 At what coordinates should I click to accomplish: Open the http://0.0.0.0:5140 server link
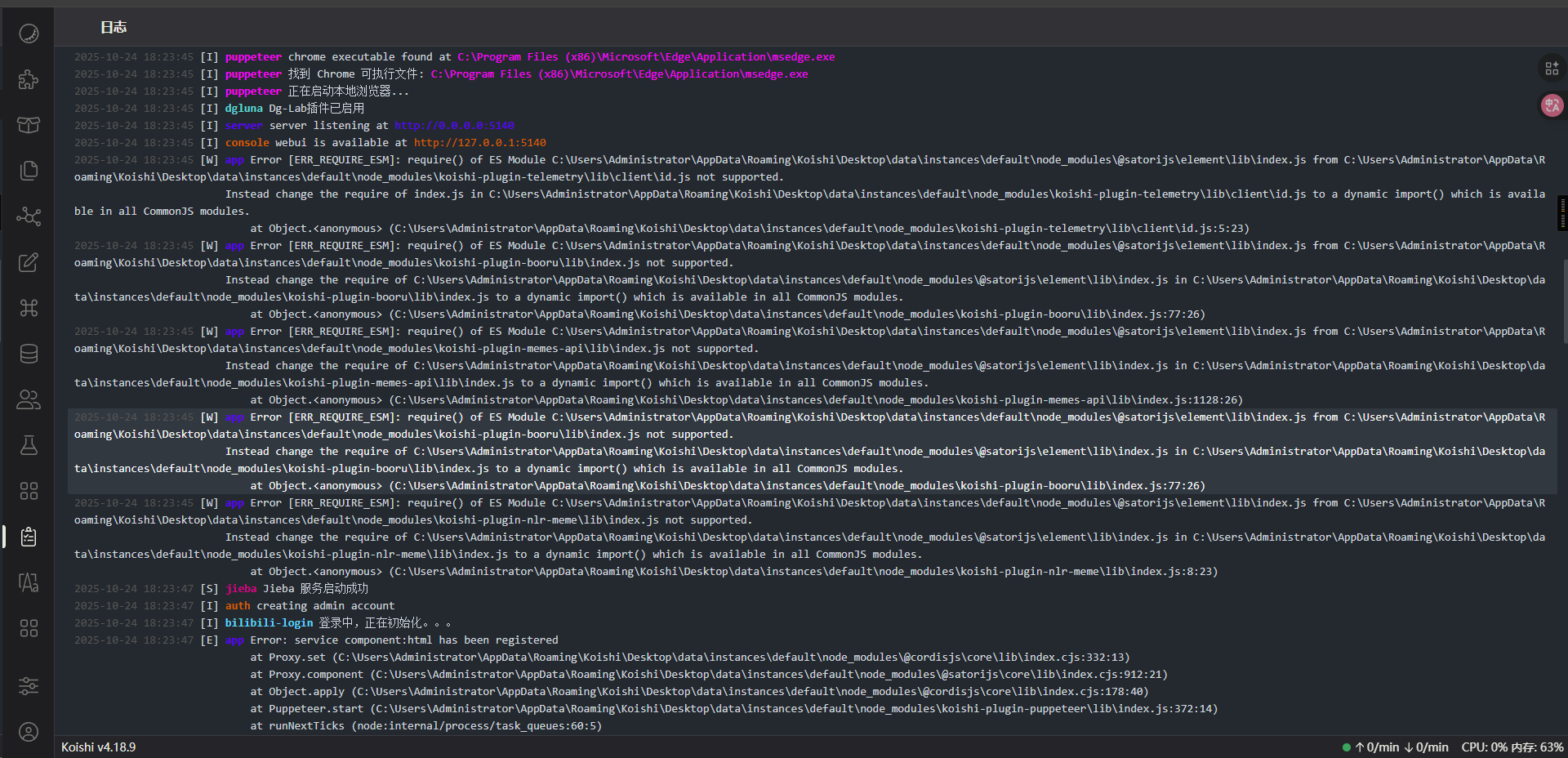pos(454,126)
